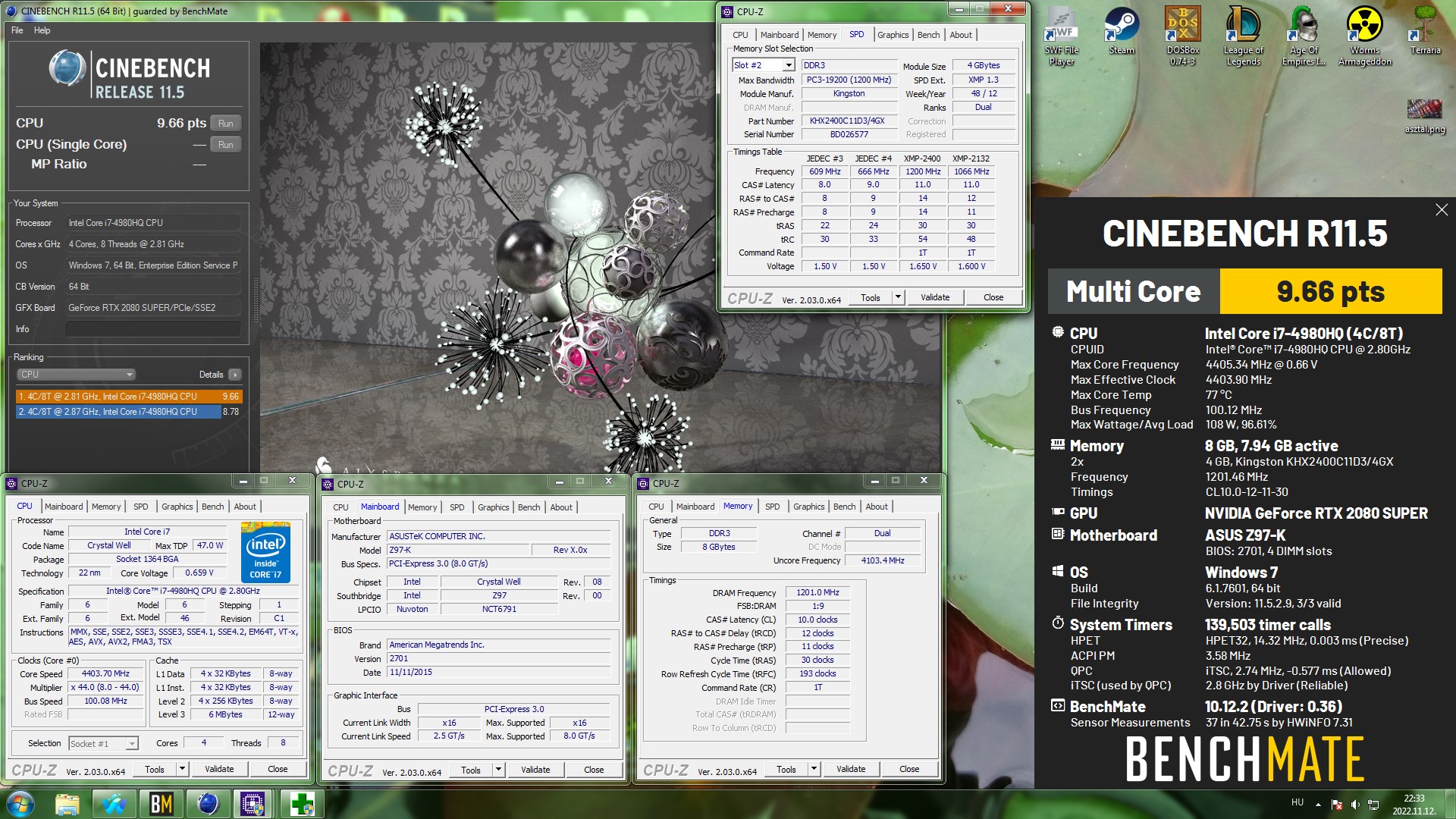Open the Steam desktop shortcut
1456x819 pixels.
1122,32
